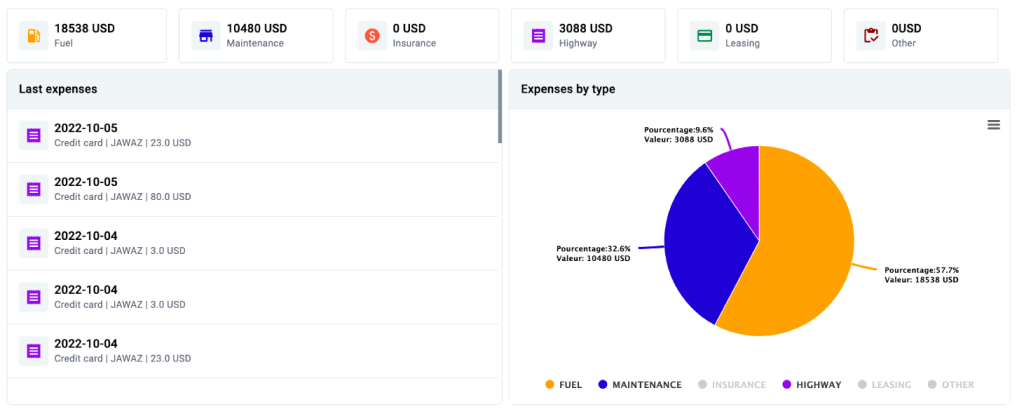1024x414 pixels.
Task: Enable the OTHER legend item
Action: 951,385
